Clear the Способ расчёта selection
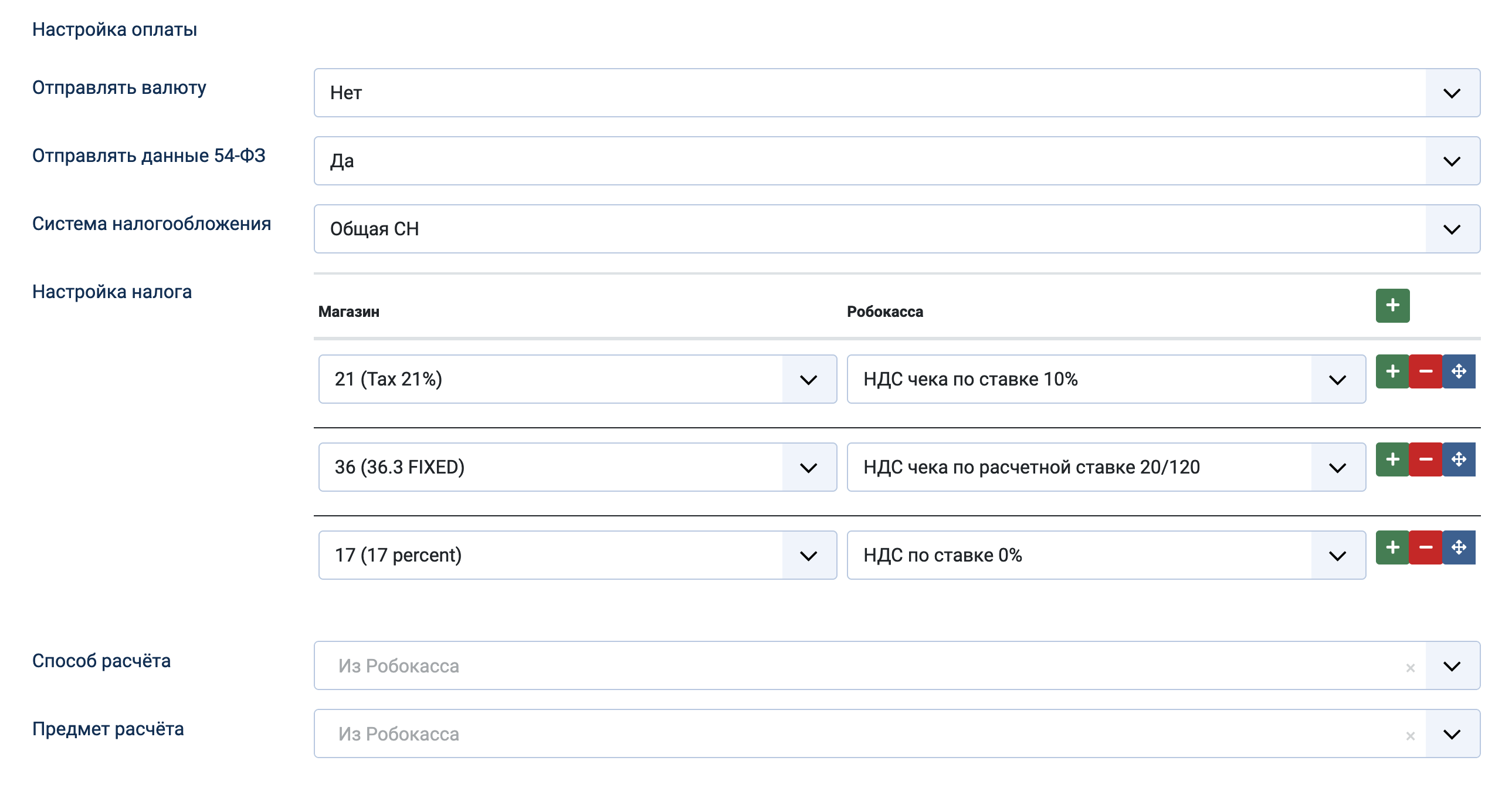The height and width of the screenshot is (791, 1512). coord(1410,668)
